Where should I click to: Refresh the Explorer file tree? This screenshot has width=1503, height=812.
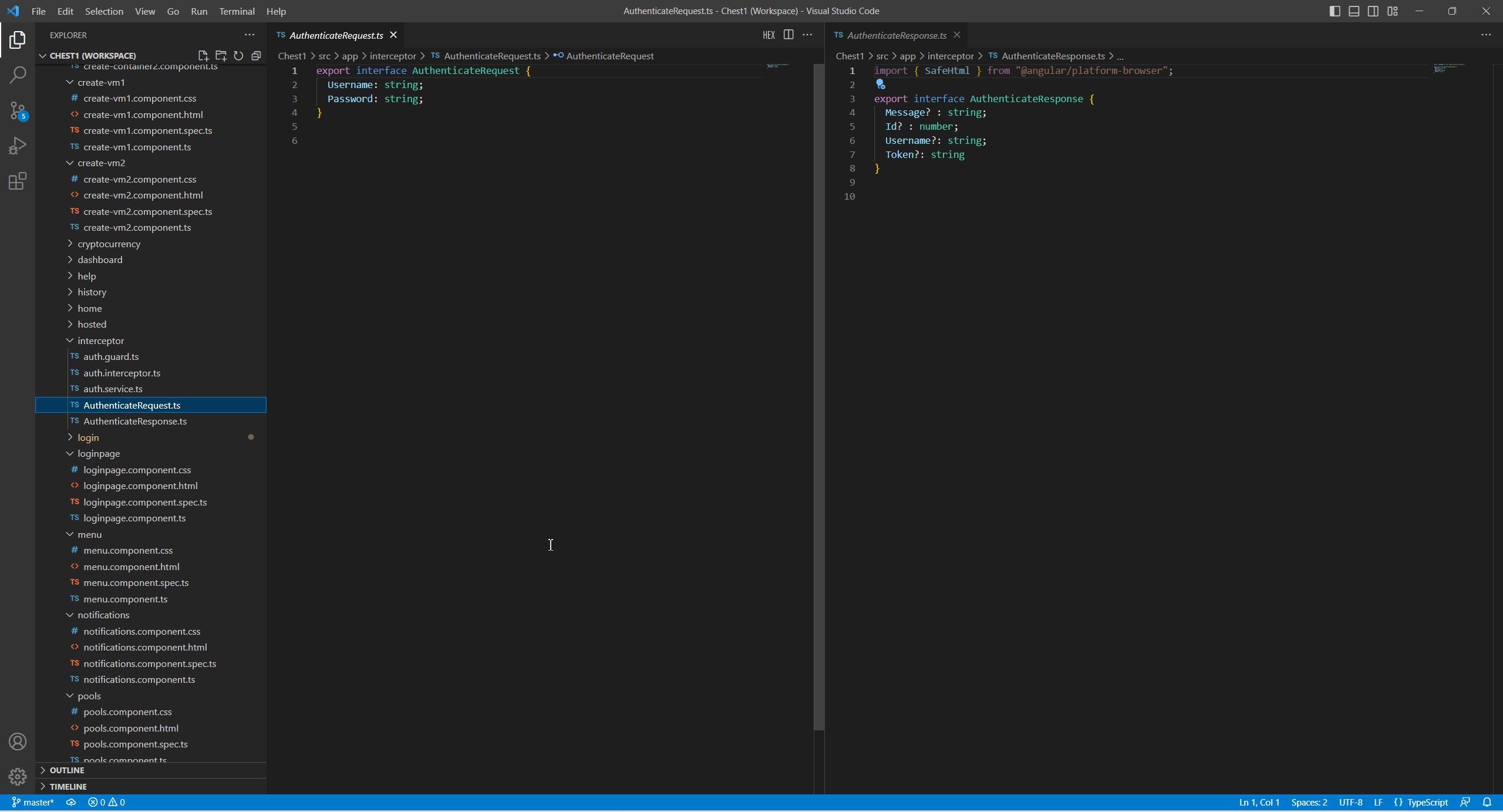(x=238, y=56)
